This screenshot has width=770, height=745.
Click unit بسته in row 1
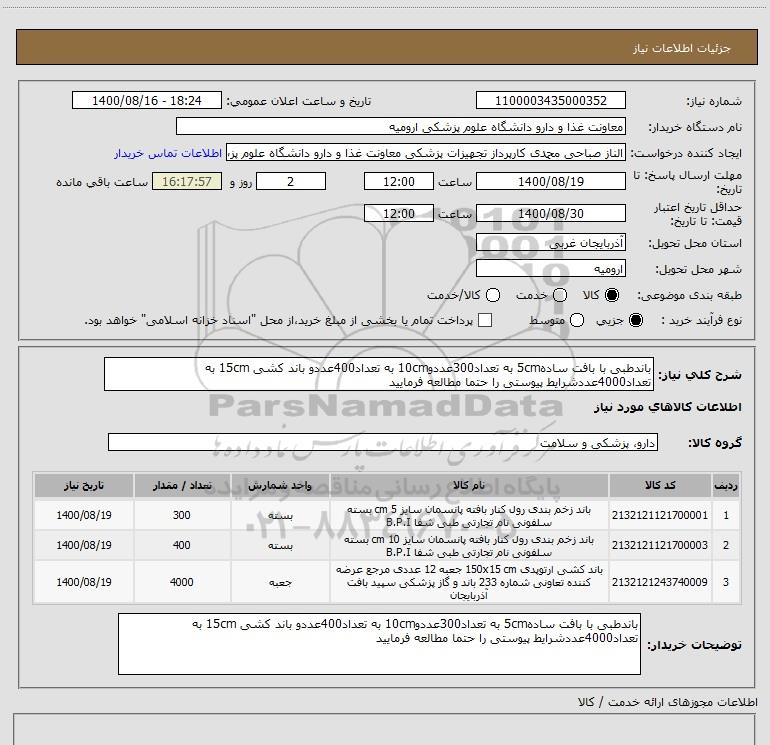point(280,516)
